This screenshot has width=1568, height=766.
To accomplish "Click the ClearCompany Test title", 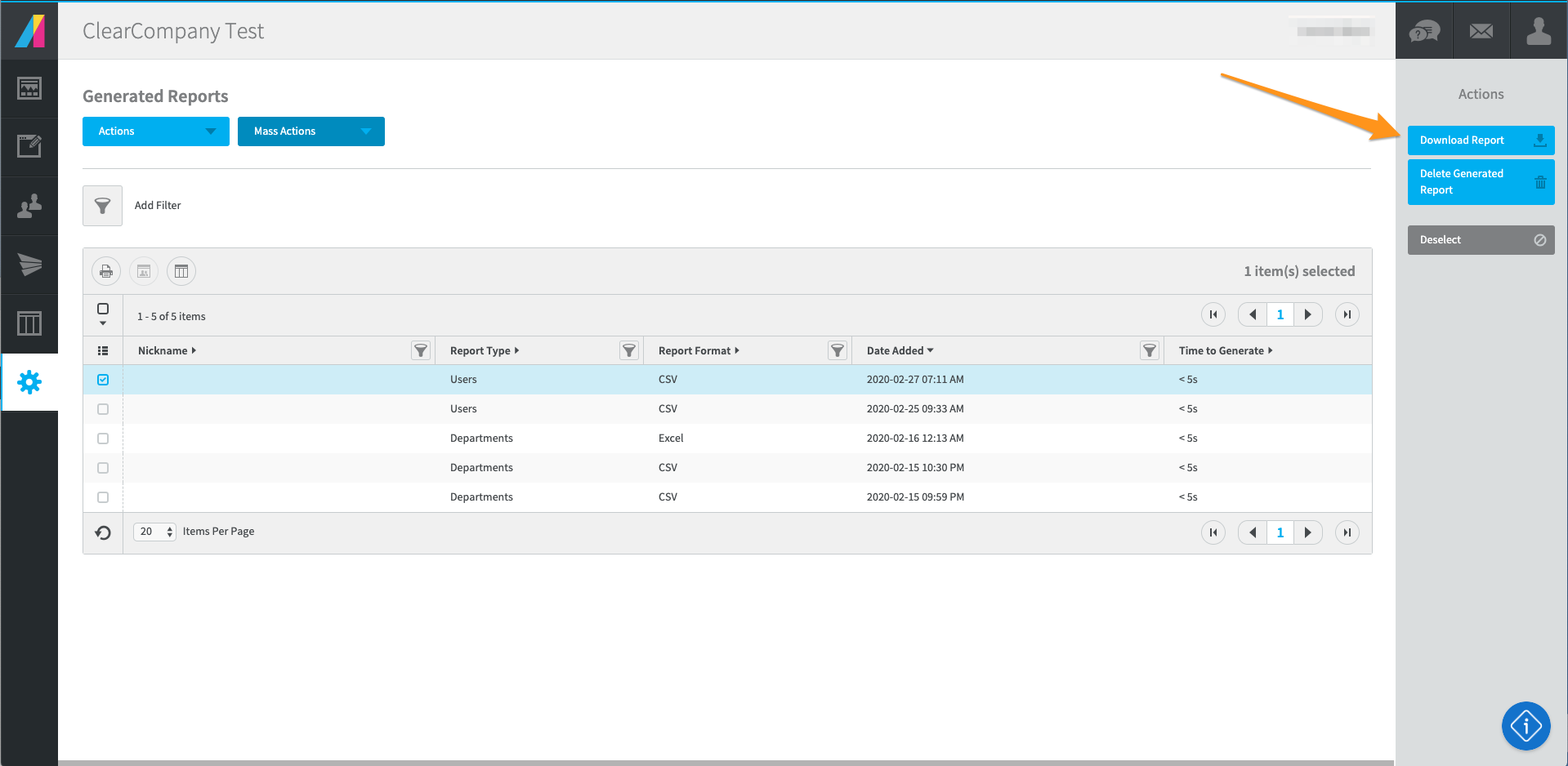I will pyautogui.click(x=173, y=31).
